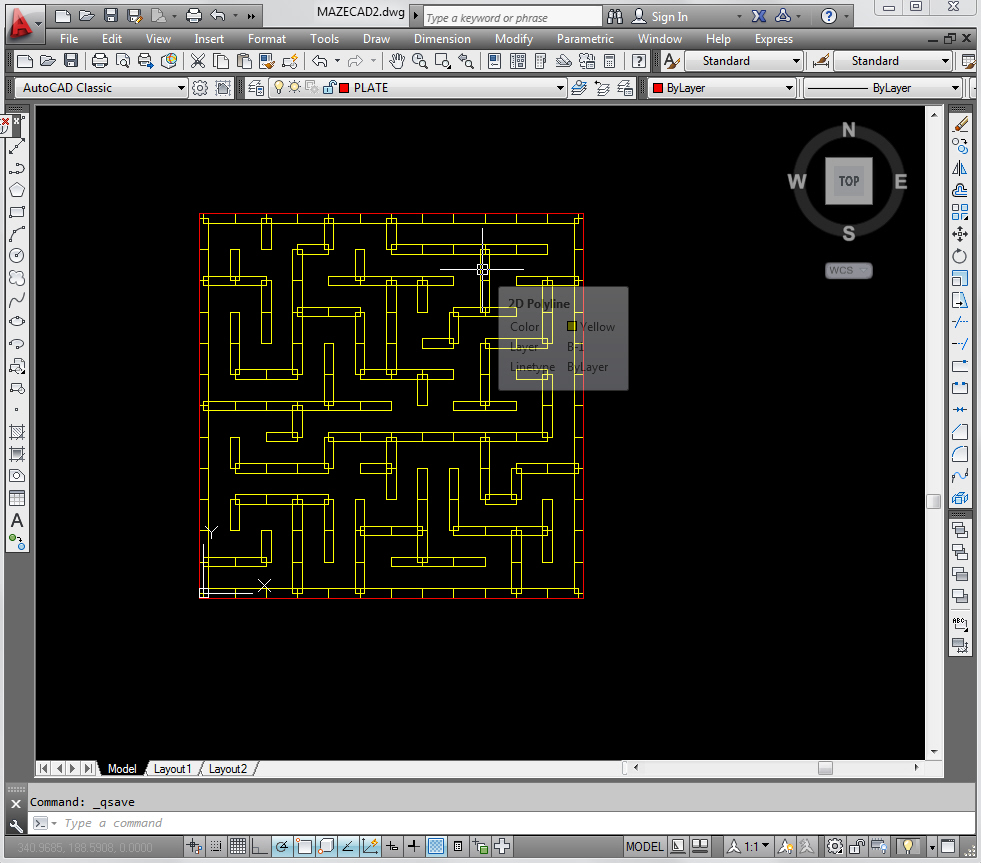The height and width of the screenshot is (863, 981).
Task: Select the Array modify tool
Action: [960, 212]
